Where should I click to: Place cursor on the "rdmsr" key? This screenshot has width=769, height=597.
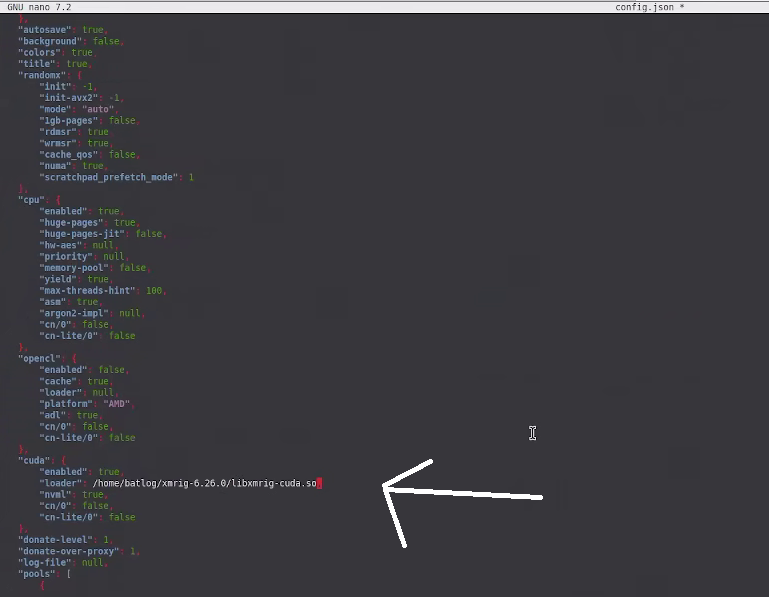click(x=58, y=132)
